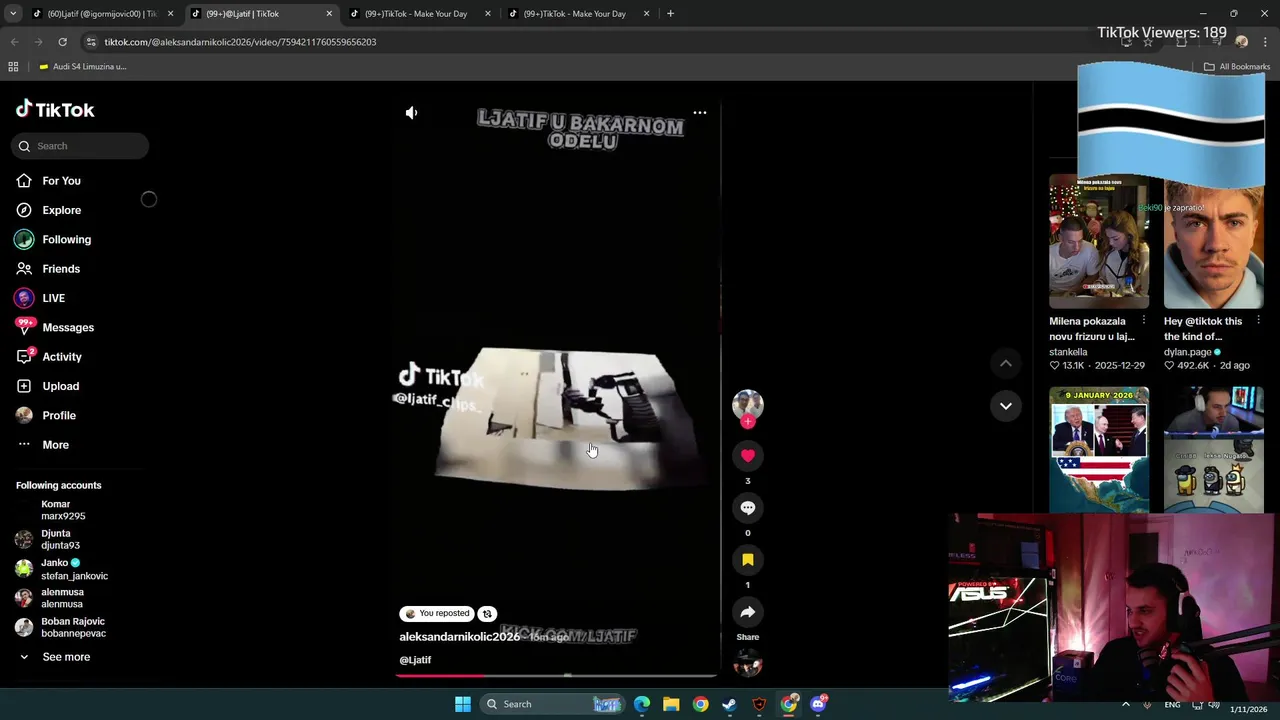Open the three-dot video options menu
1280x720 pixels.
[700, 113]
